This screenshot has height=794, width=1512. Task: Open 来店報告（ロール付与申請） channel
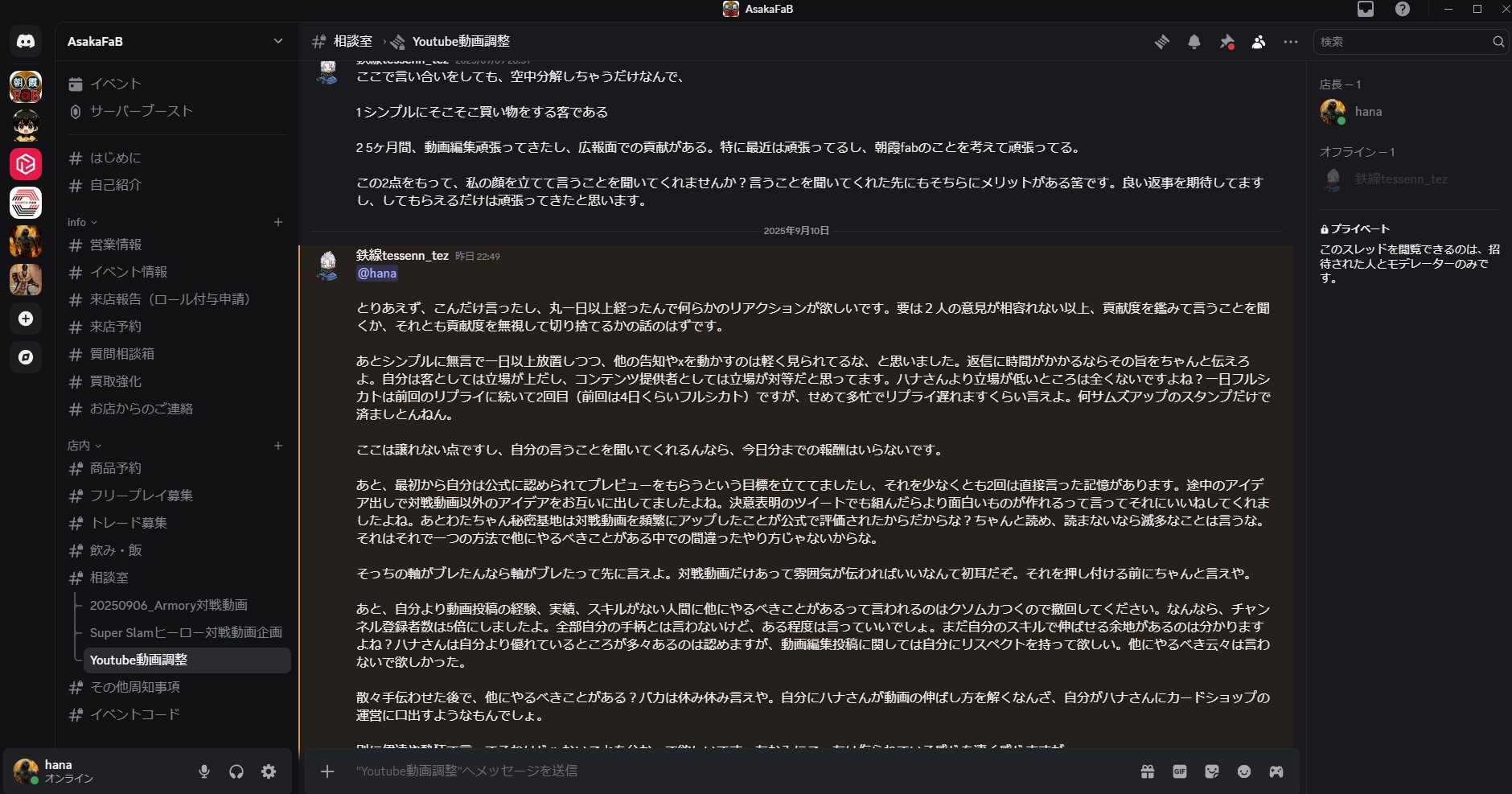176,299
